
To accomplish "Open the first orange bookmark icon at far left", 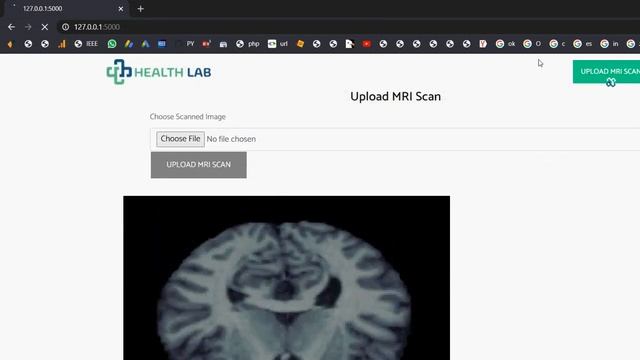I will 10,44.
